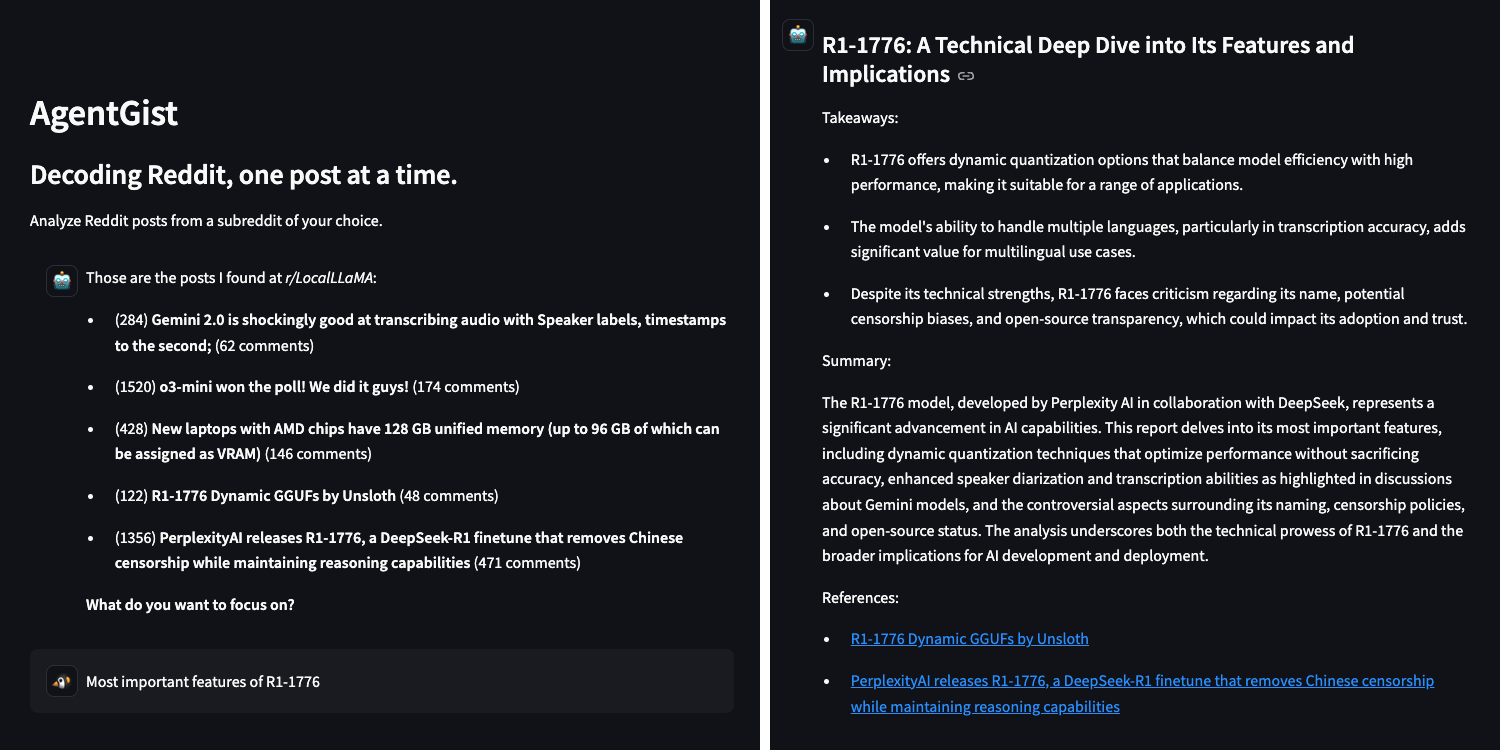This screenshot has height=750, width=1500.
Task: Click the 'Takeaways:' section label
Action: (860, 118)
